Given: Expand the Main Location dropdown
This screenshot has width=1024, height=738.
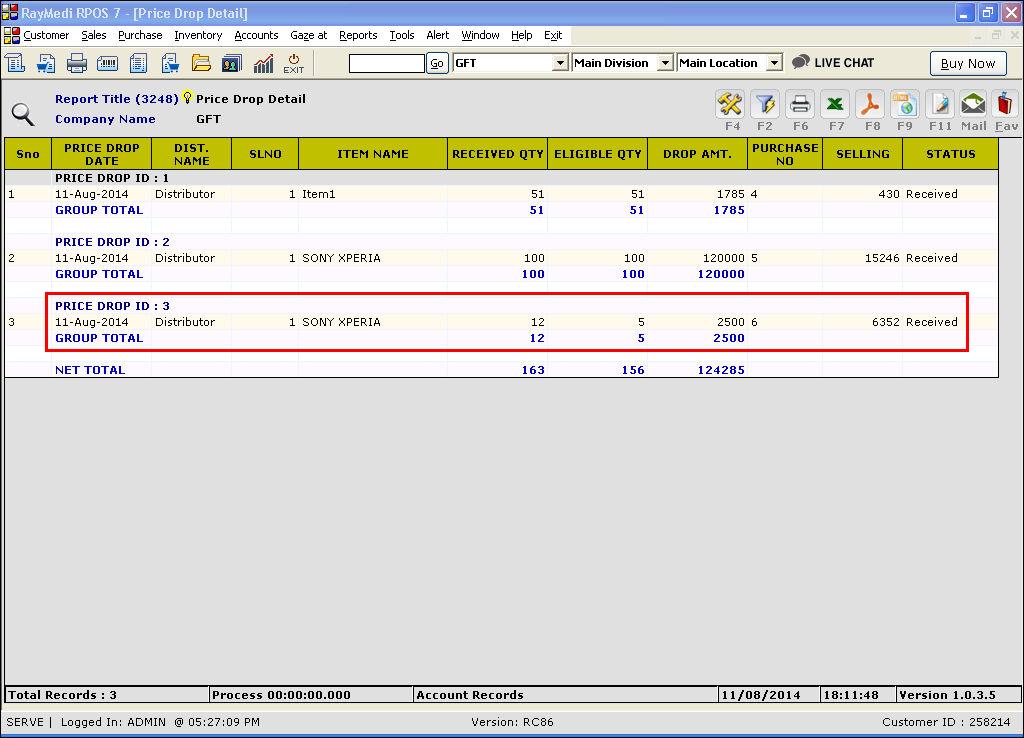Looking at the screenshot, I should coord(774,63).
